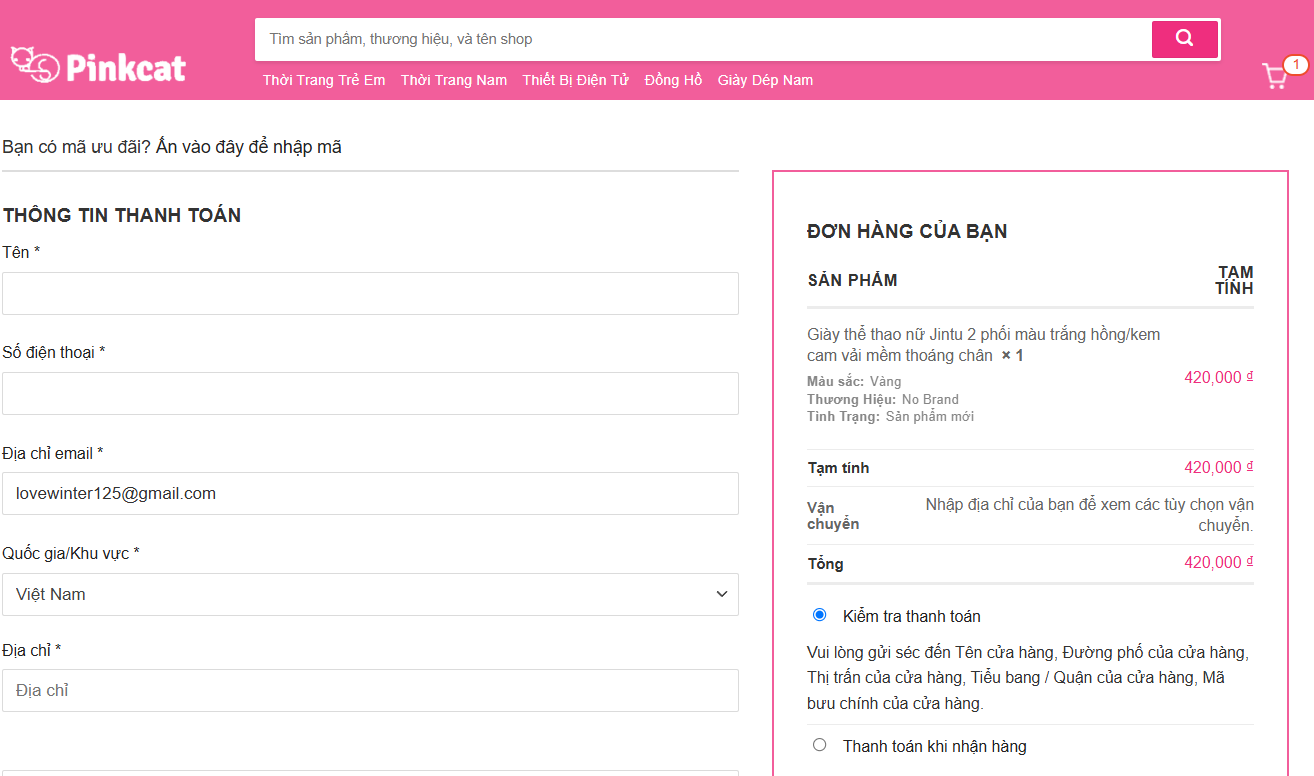Focus the product search input field
This screenshot has width=1314, height=776.
pyautogui.click(x=700, y=39)
